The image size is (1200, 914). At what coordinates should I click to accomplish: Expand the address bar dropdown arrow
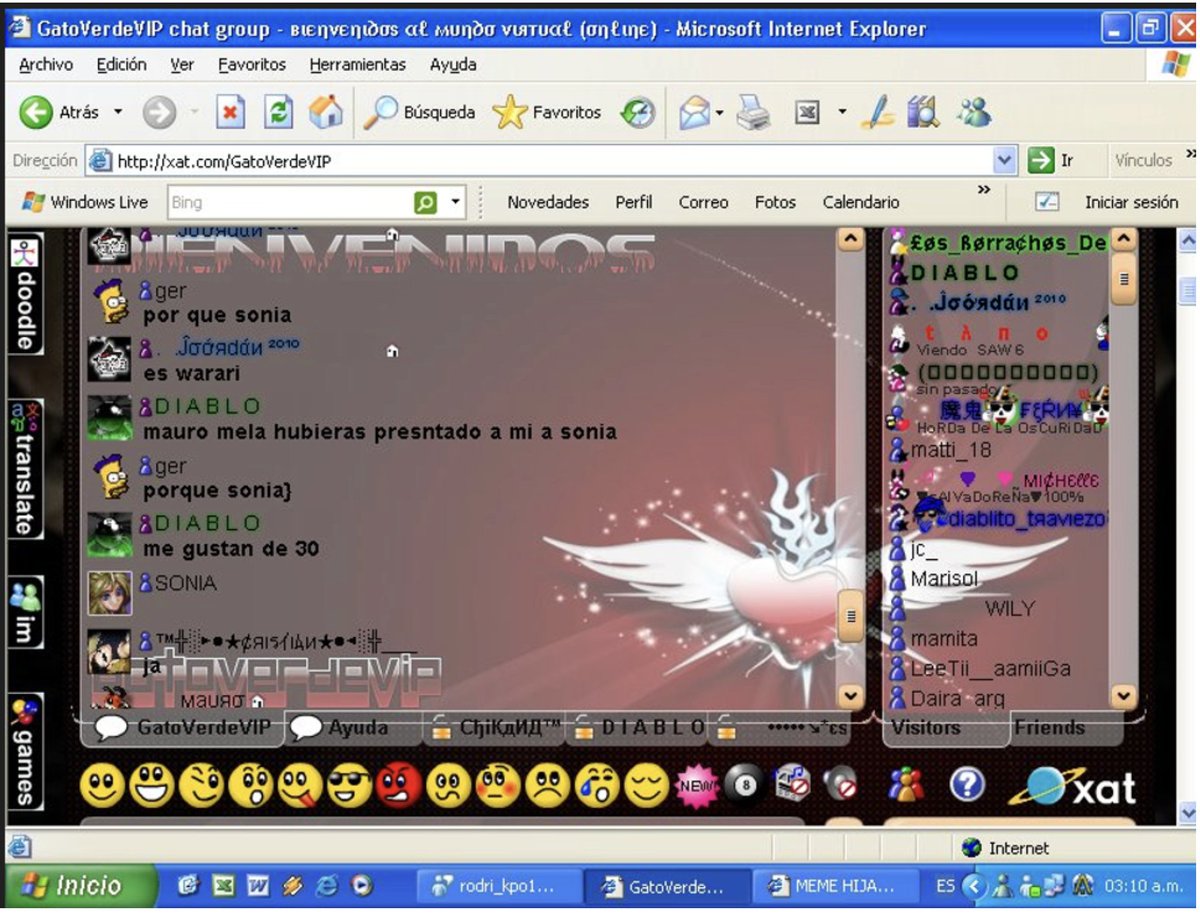pos(1005,160)
